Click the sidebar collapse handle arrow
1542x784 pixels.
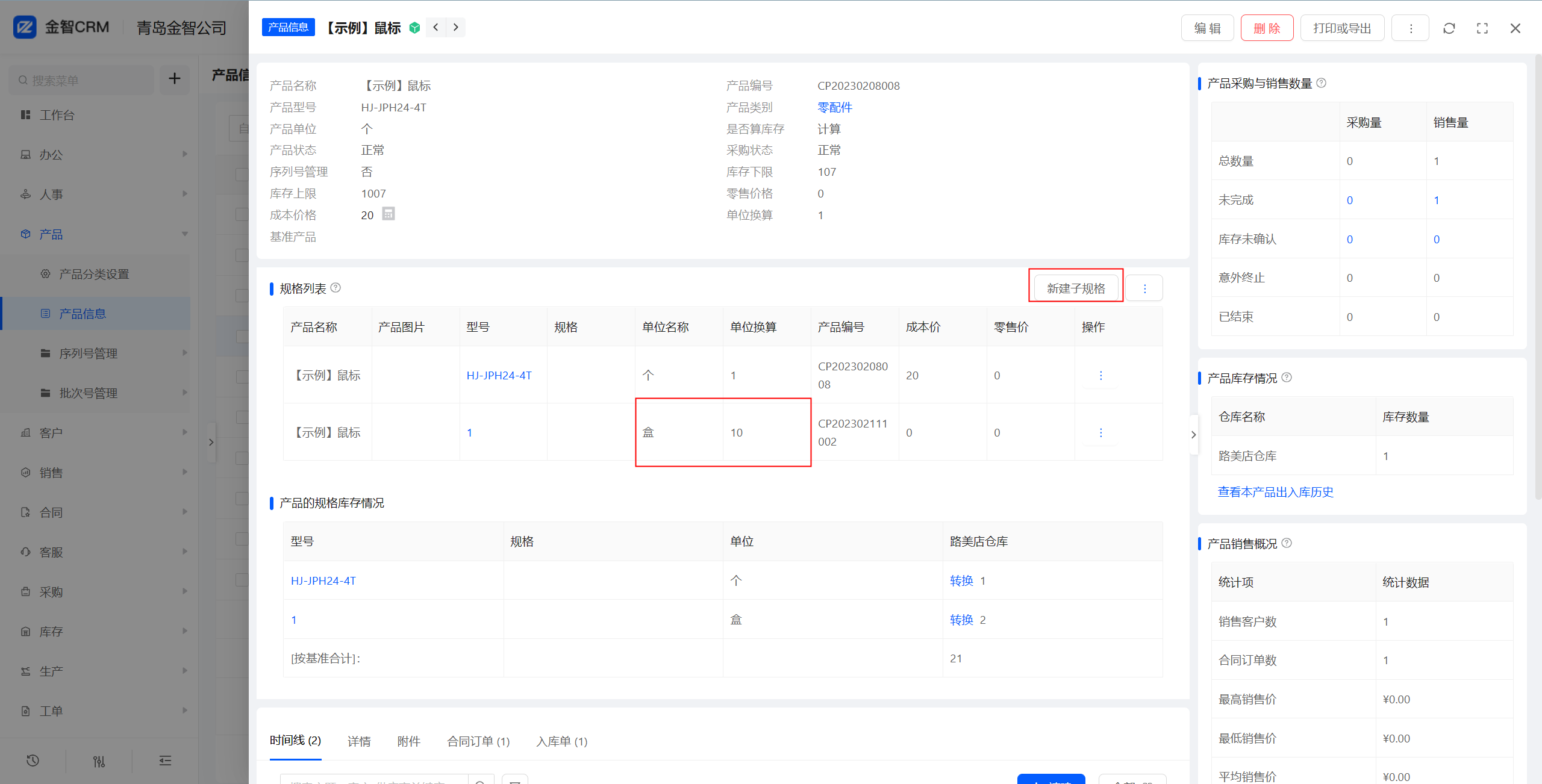211,442
